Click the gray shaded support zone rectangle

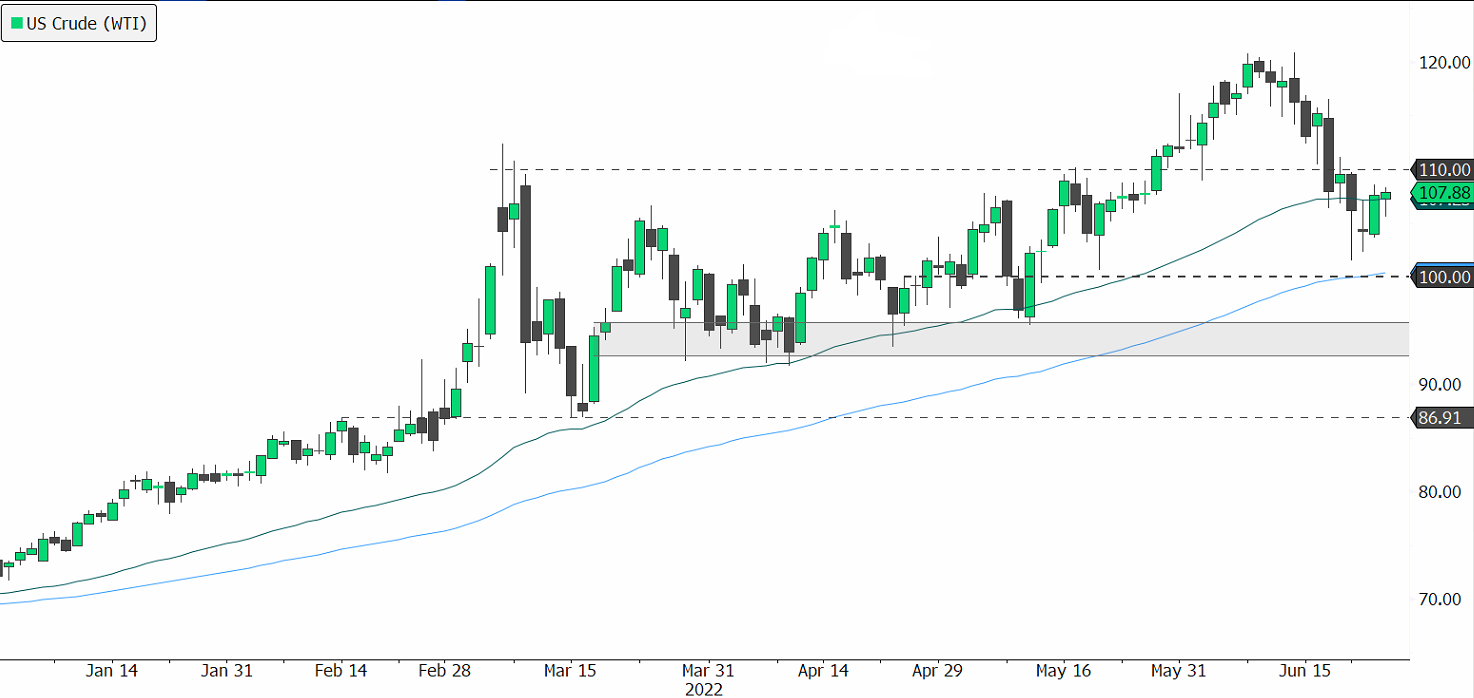click(x=1000, y=339)
